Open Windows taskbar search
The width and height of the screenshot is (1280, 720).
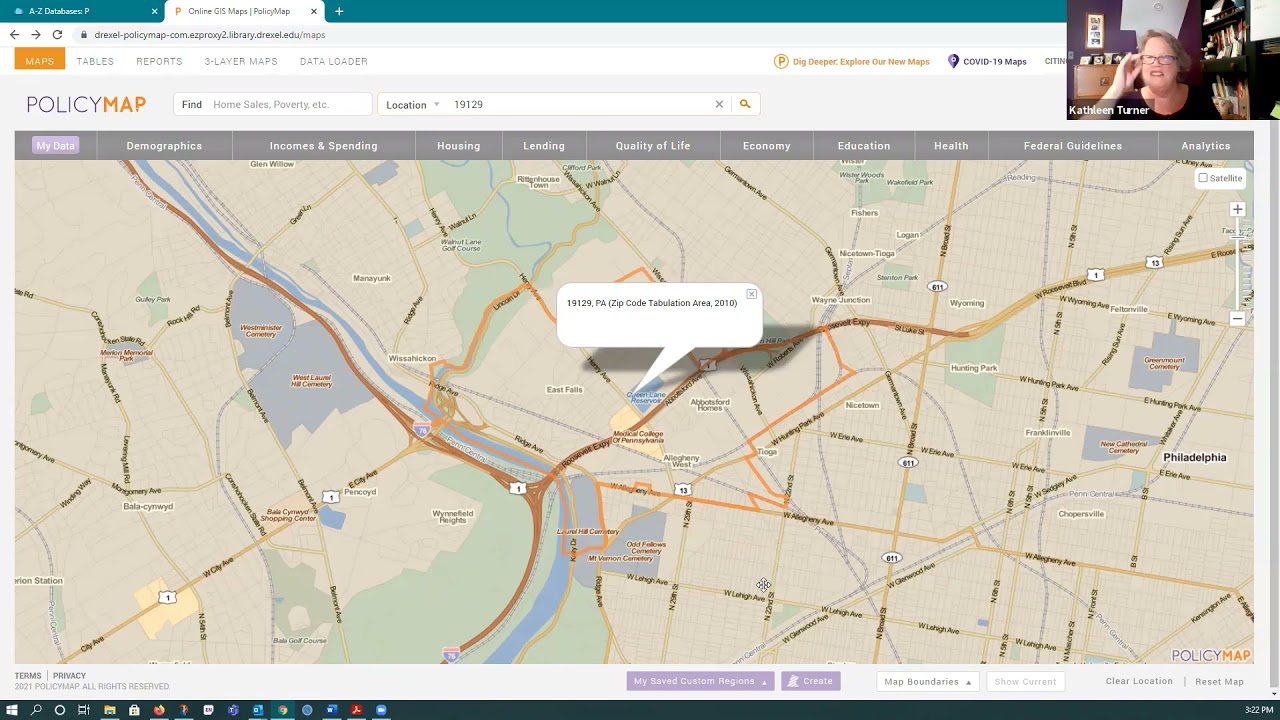[x=36, y=710]
